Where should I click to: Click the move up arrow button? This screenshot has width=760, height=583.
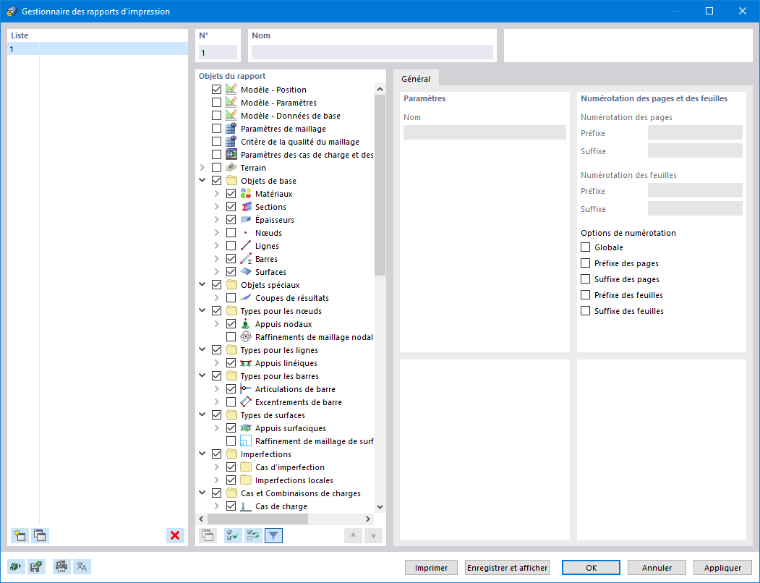pos(353,536)
